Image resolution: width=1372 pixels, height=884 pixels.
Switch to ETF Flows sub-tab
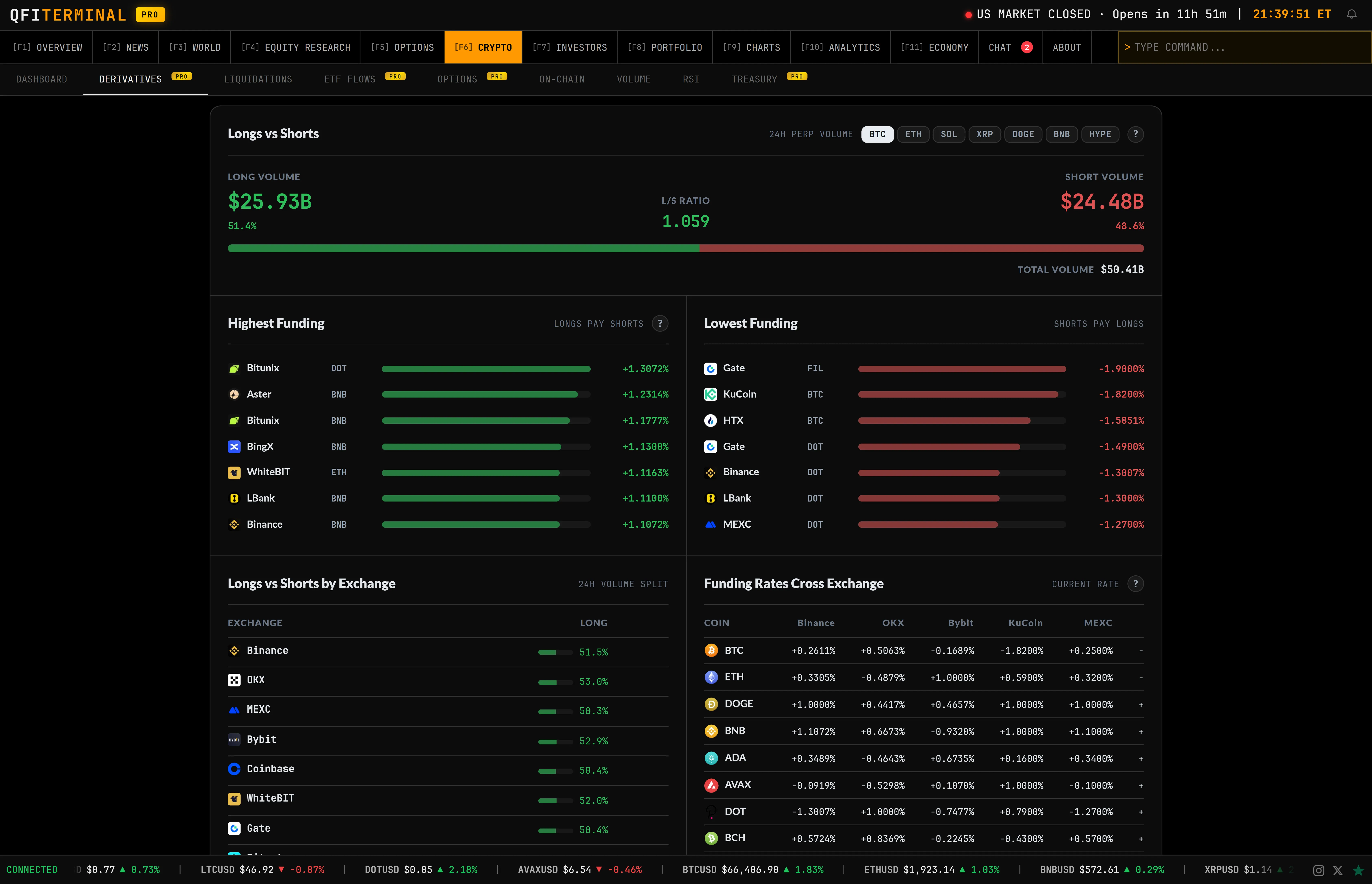pyautogui.click(x=365, y=79)
